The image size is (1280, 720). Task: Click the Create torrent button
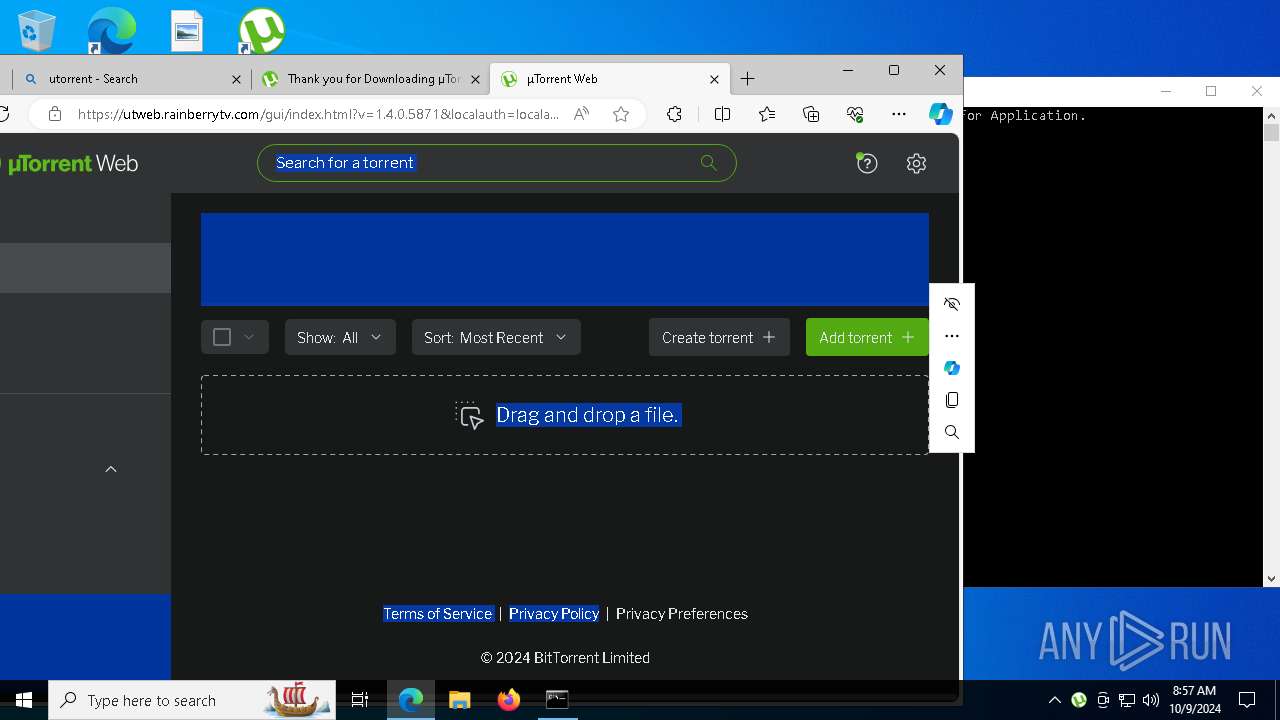(719, 337)
